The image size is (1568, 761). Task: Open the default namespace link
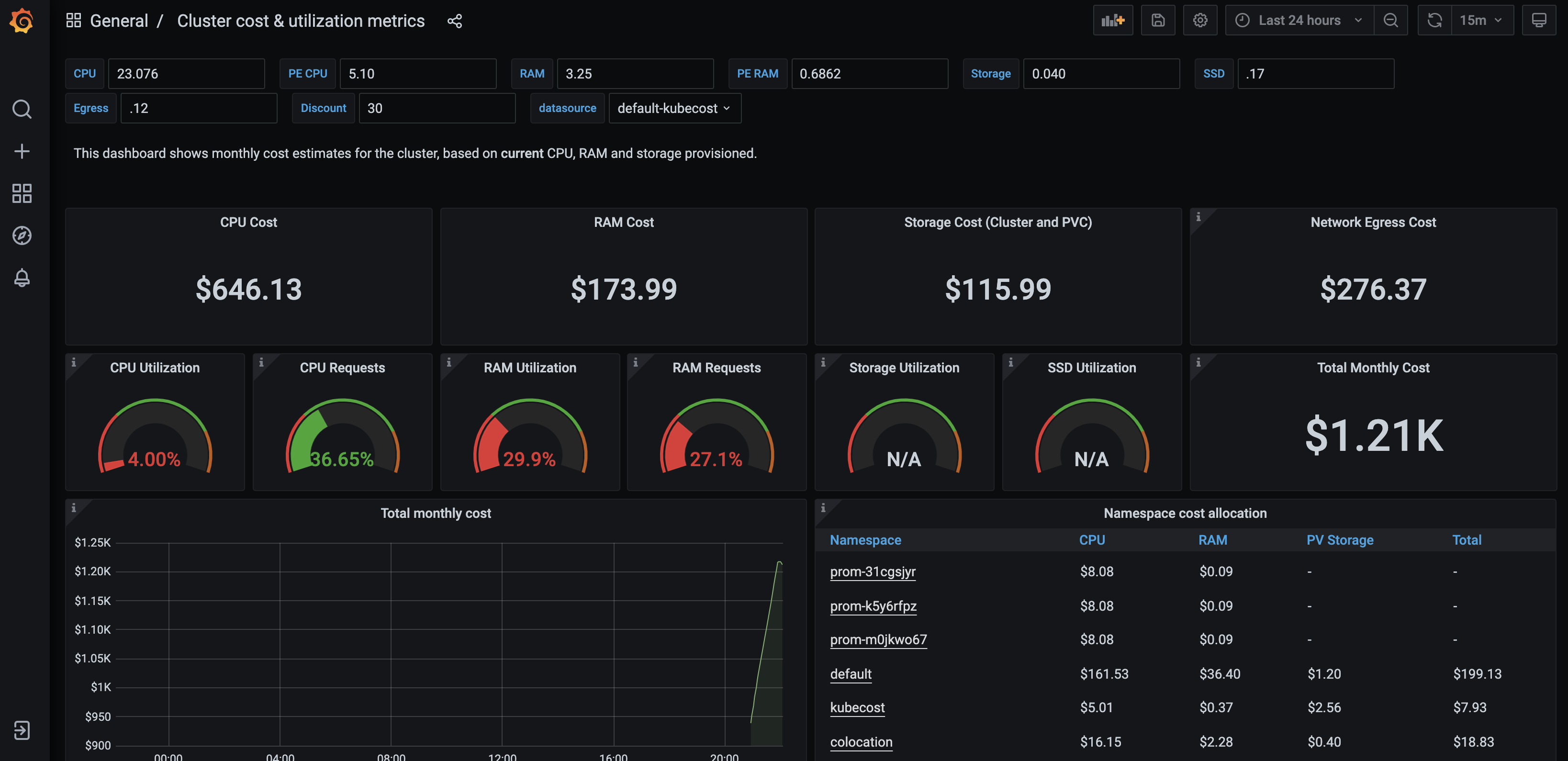coord(851,674)
